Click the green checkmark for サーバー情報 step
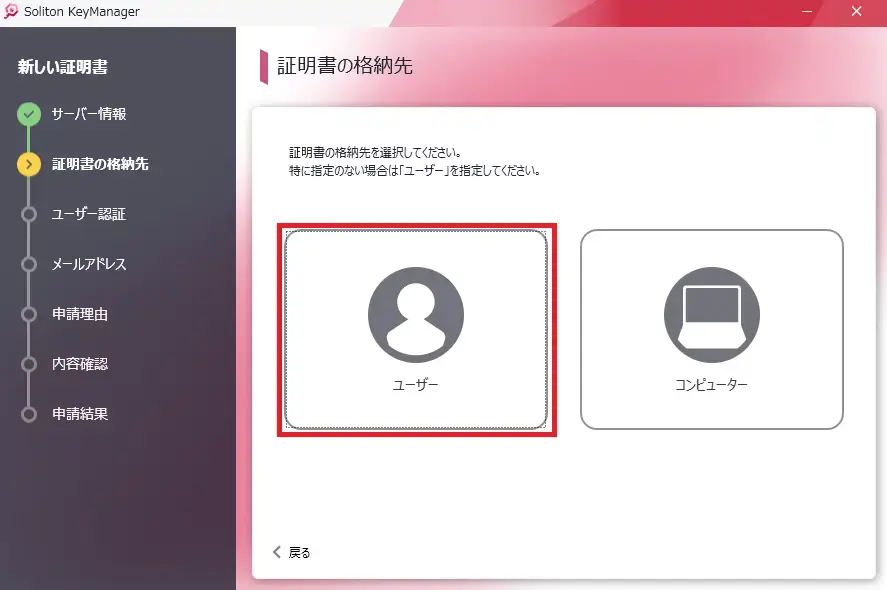The image size is (887, 590). tap(29, 114)
